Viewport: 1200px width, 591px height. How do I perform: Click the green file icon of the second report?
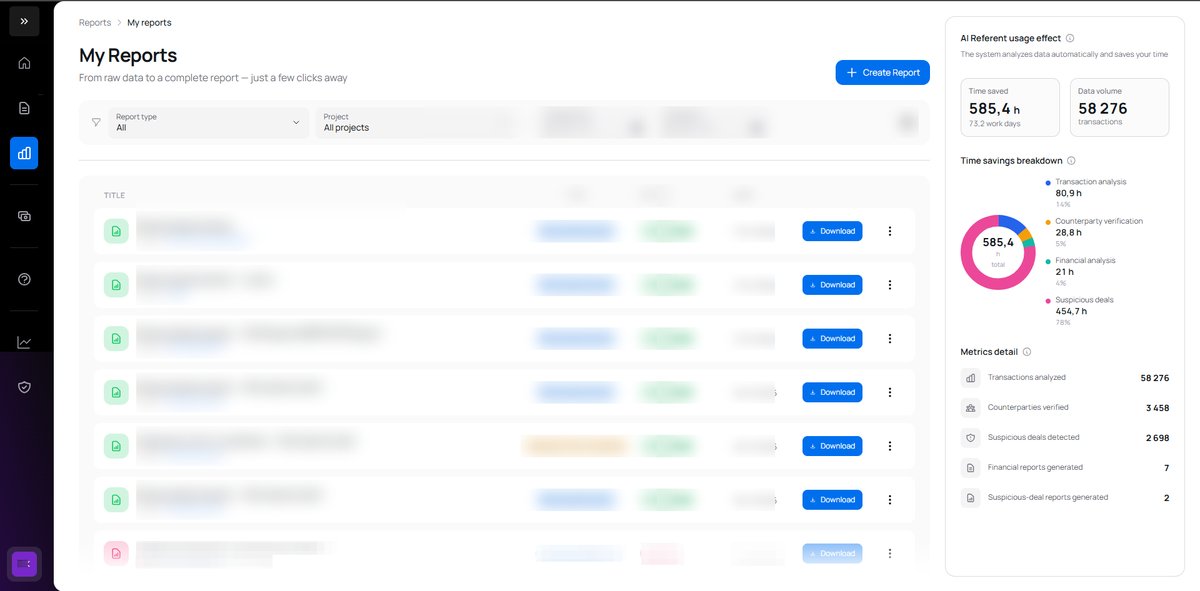pyautogui.click(x=116, y=285)
